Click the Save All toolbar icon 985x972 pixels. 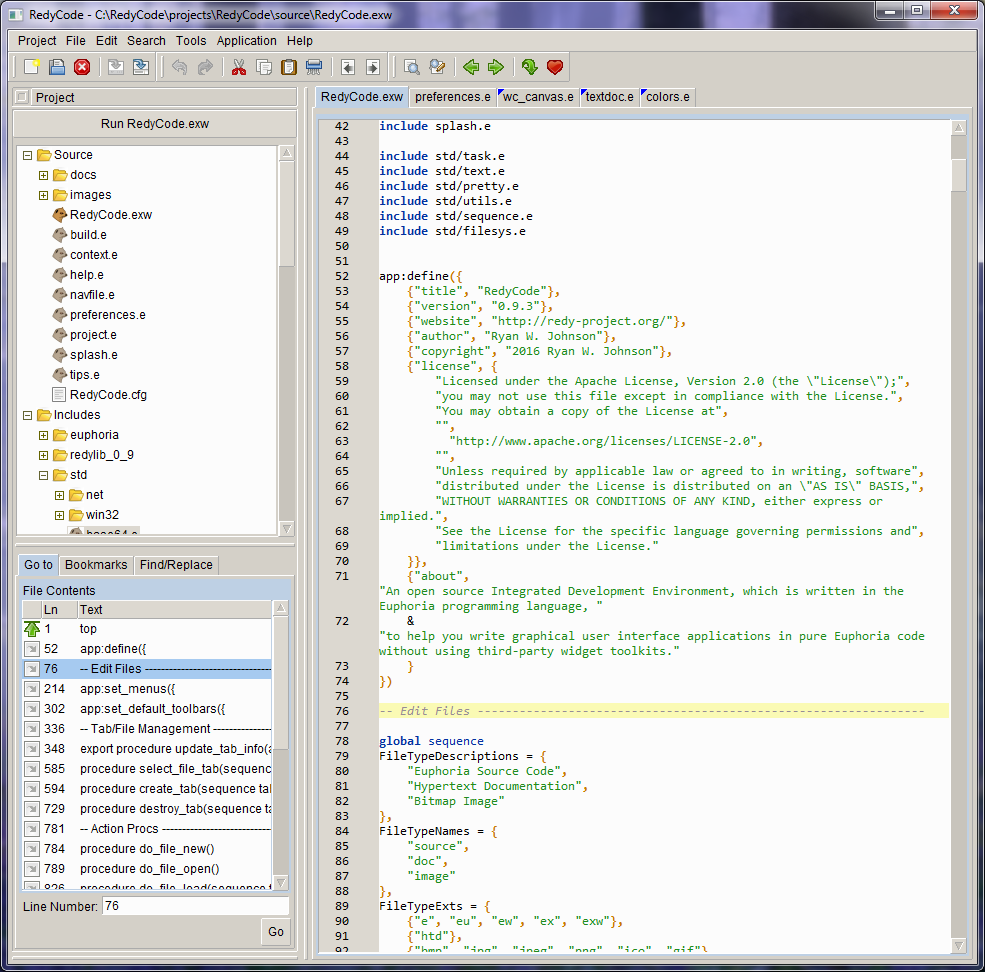coord(141,67)
